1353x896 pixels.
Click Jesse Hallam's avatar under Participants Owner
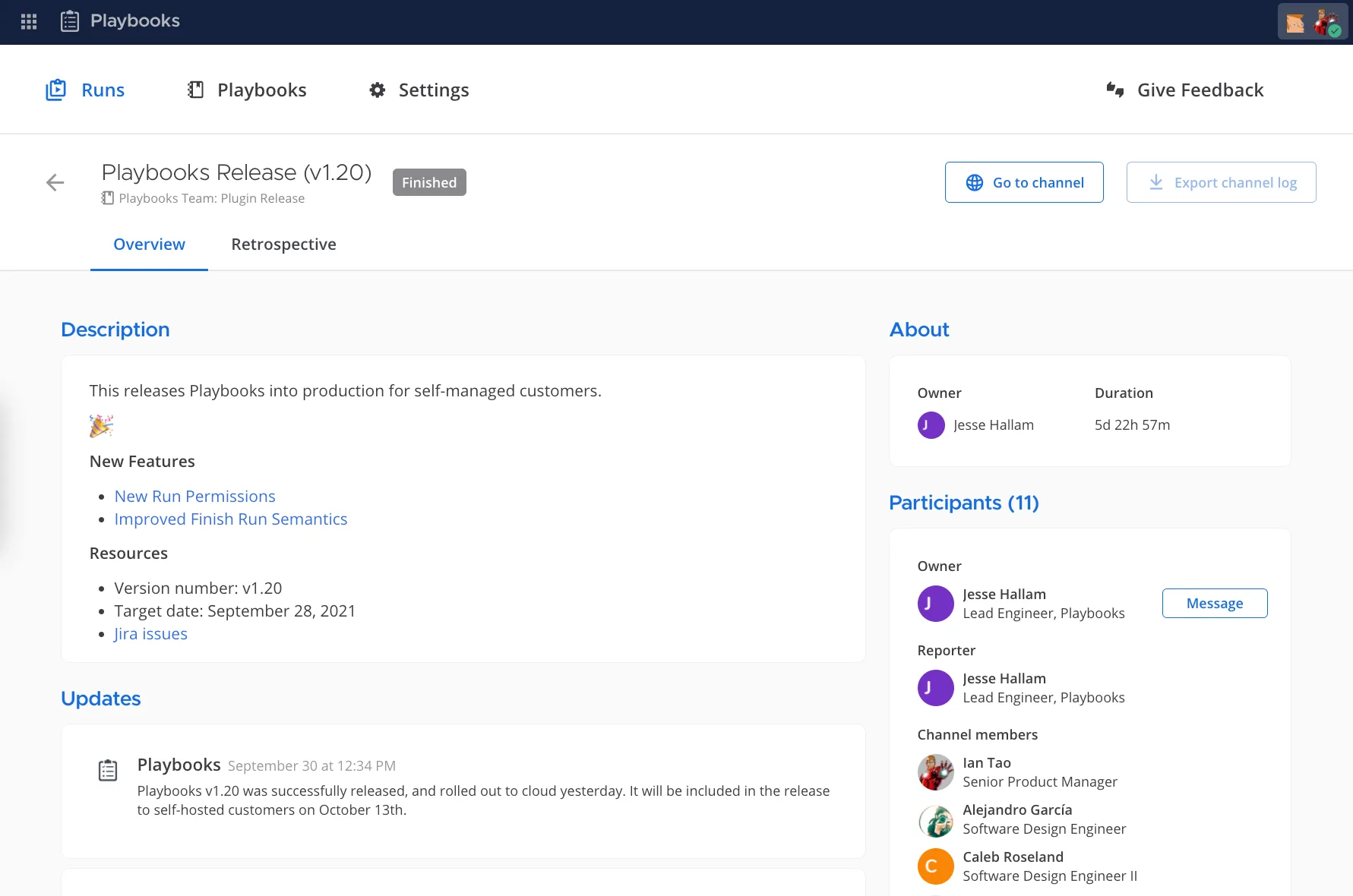[x=936, y=604]
